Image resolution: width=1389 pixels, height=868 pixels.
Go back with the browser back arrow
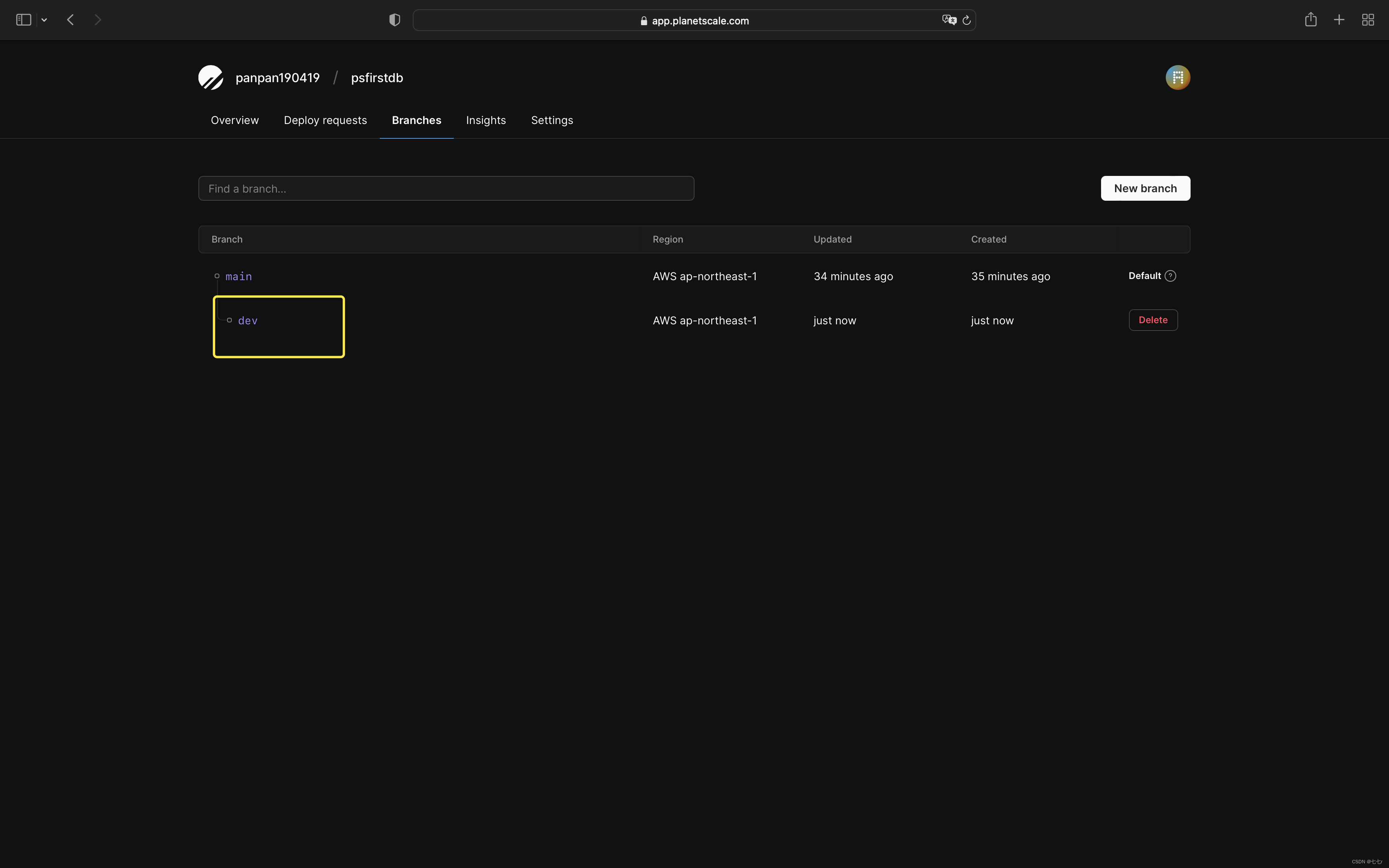click(71, 20)
